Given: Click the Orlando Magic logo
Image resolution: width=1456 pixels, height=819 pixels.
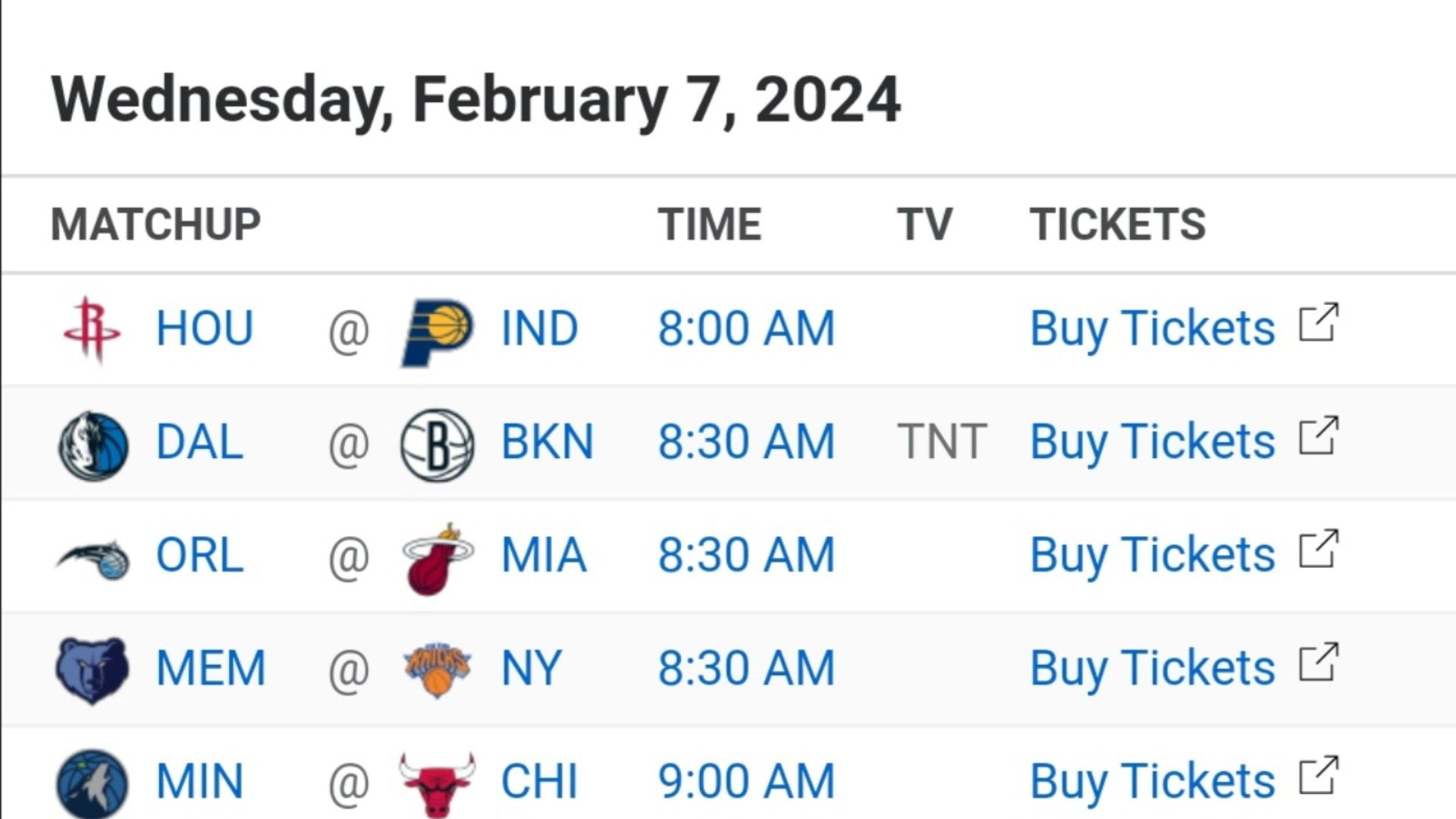Looking at the screenshot, I should (x=93, y=560).
